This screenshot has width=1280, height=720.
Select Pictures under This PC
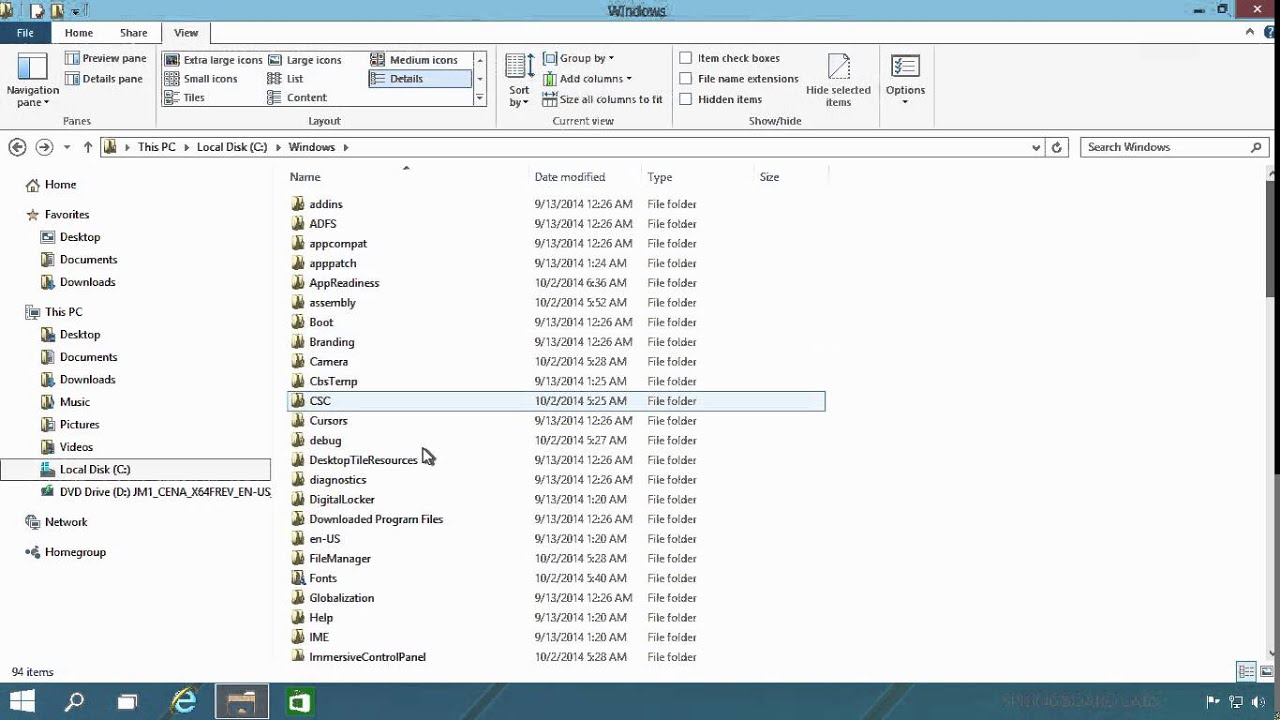coord(79,424)
